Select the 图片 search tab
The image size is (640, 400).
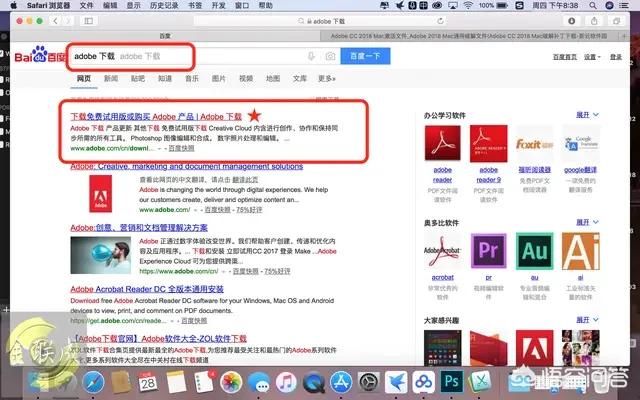[x=219, y=78]
